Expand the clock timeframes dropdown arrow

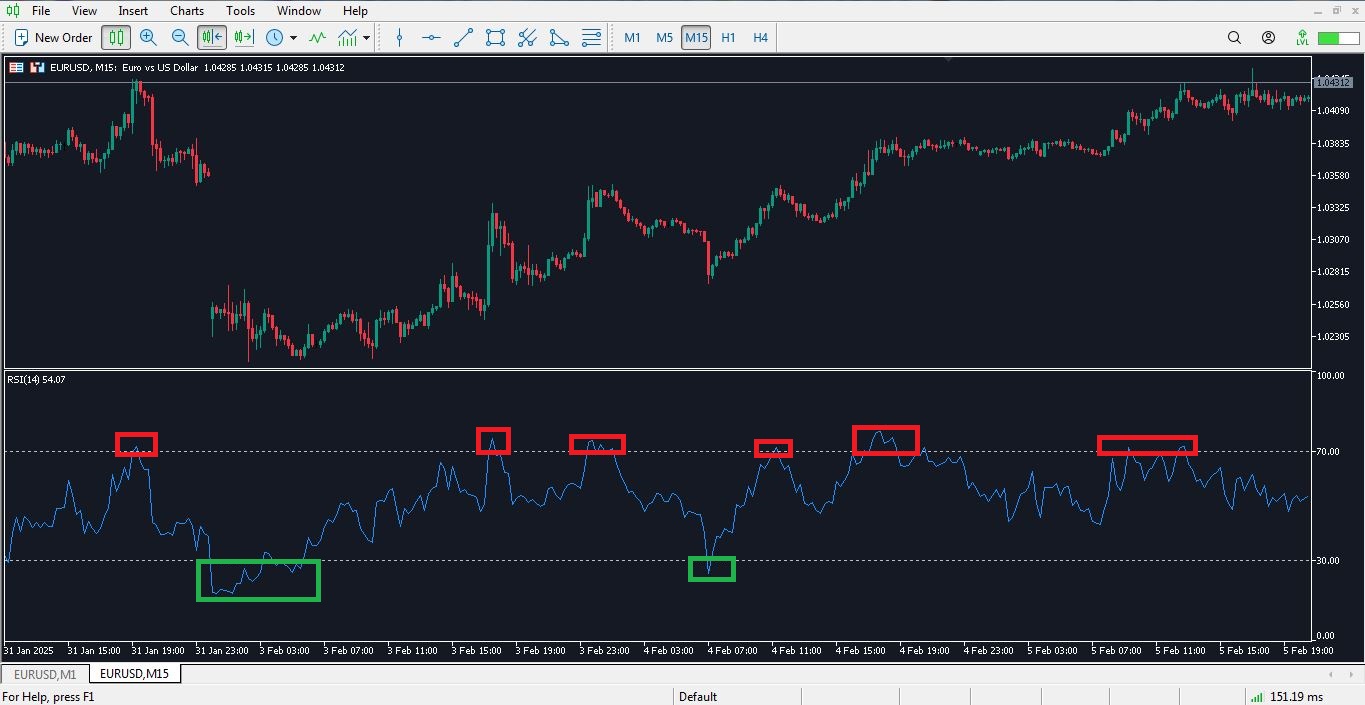pyautogui.click(x=293, y=38)
